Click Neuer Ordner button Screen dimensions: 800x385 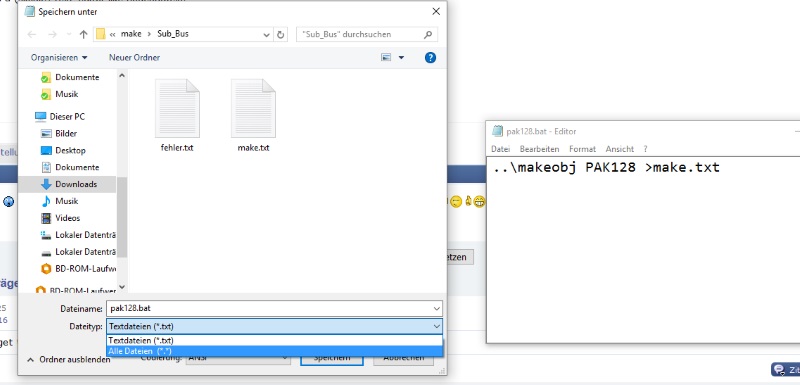tap(134, 58)
